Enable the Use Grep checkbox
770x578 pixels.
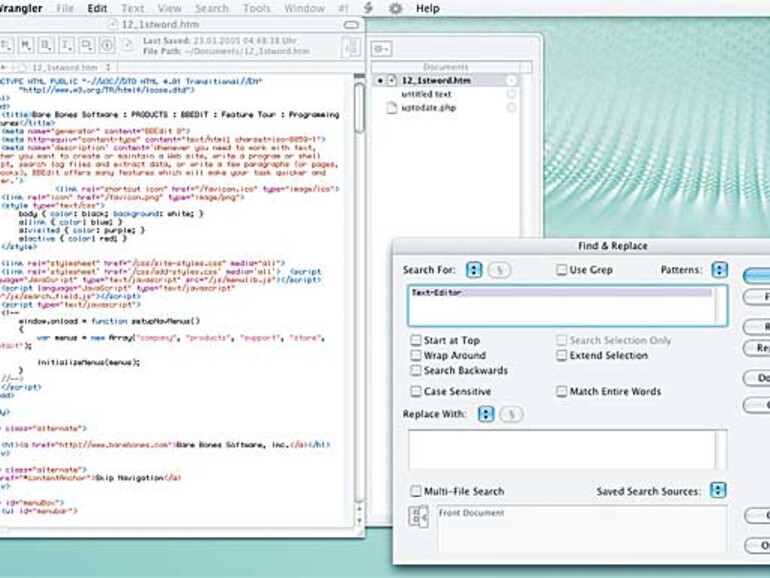562,270
